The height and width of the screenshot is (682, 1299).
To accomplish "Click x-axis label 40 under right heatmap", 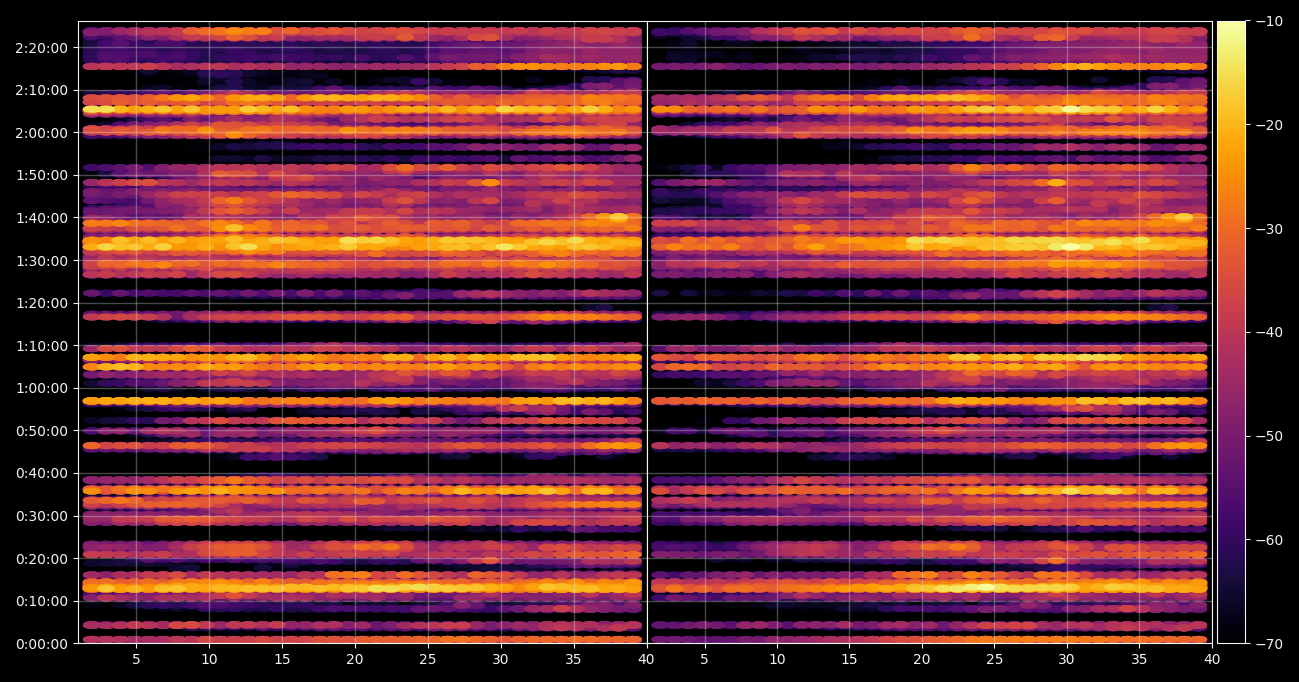I will tap(1212, 659).
